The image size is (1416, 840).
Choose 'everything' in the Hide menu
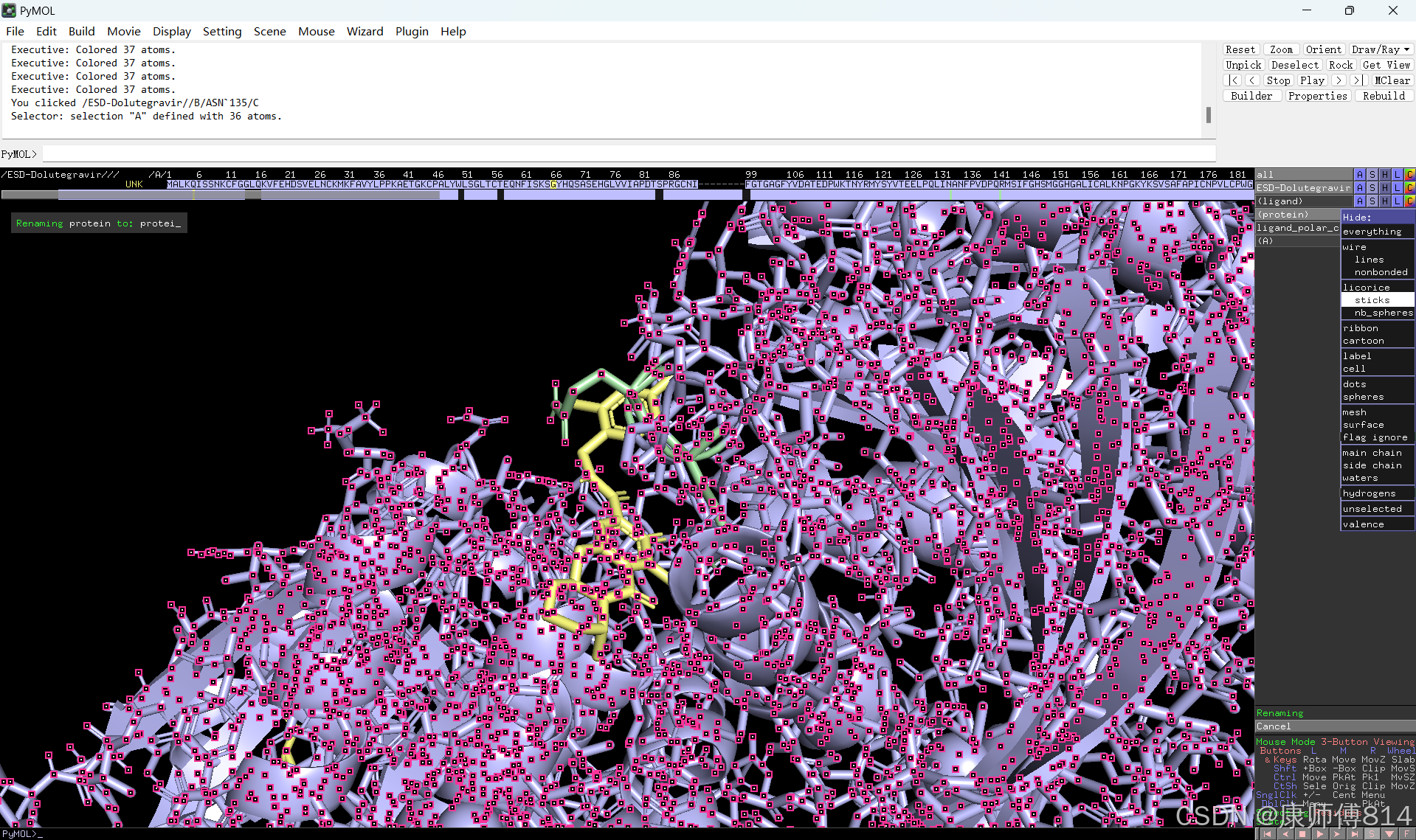[1378, 232]
